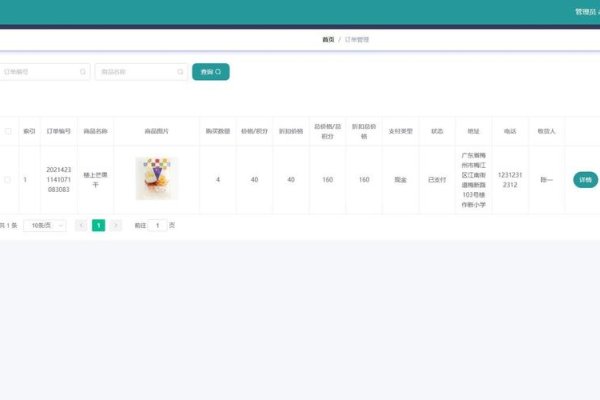Viewport: 600px width, 400px height.
Task: Open the 10 per page dropdown
Action: click(x=45, y=225)
